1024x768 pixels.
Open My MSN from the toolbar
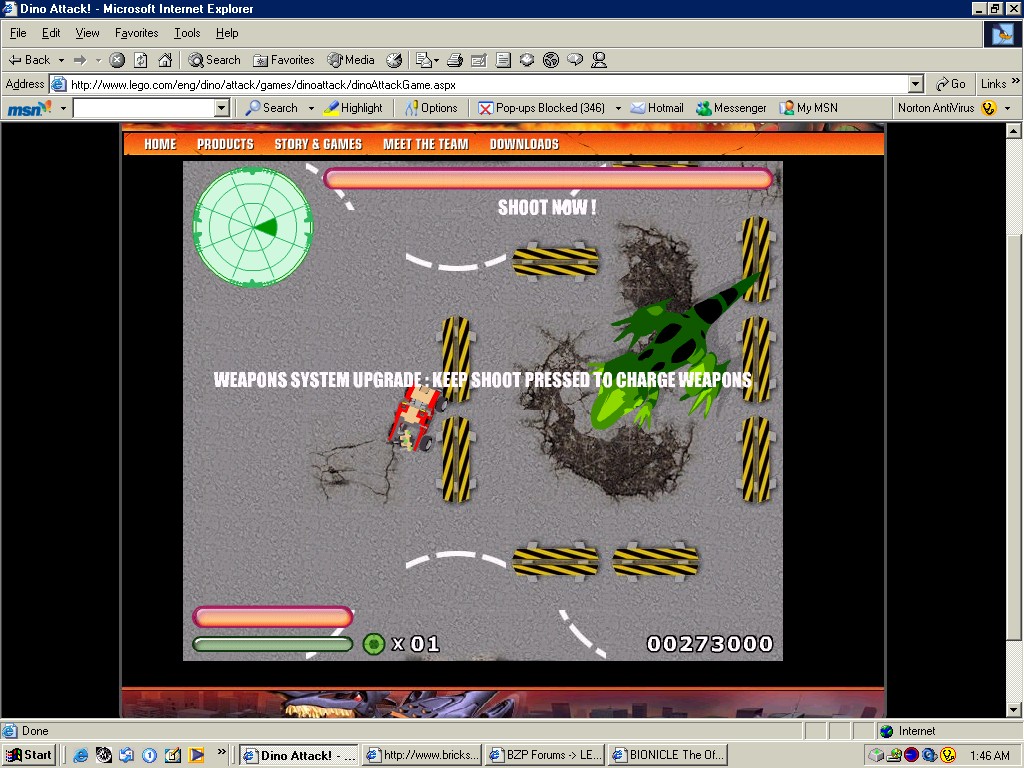(x=808, y=108)
